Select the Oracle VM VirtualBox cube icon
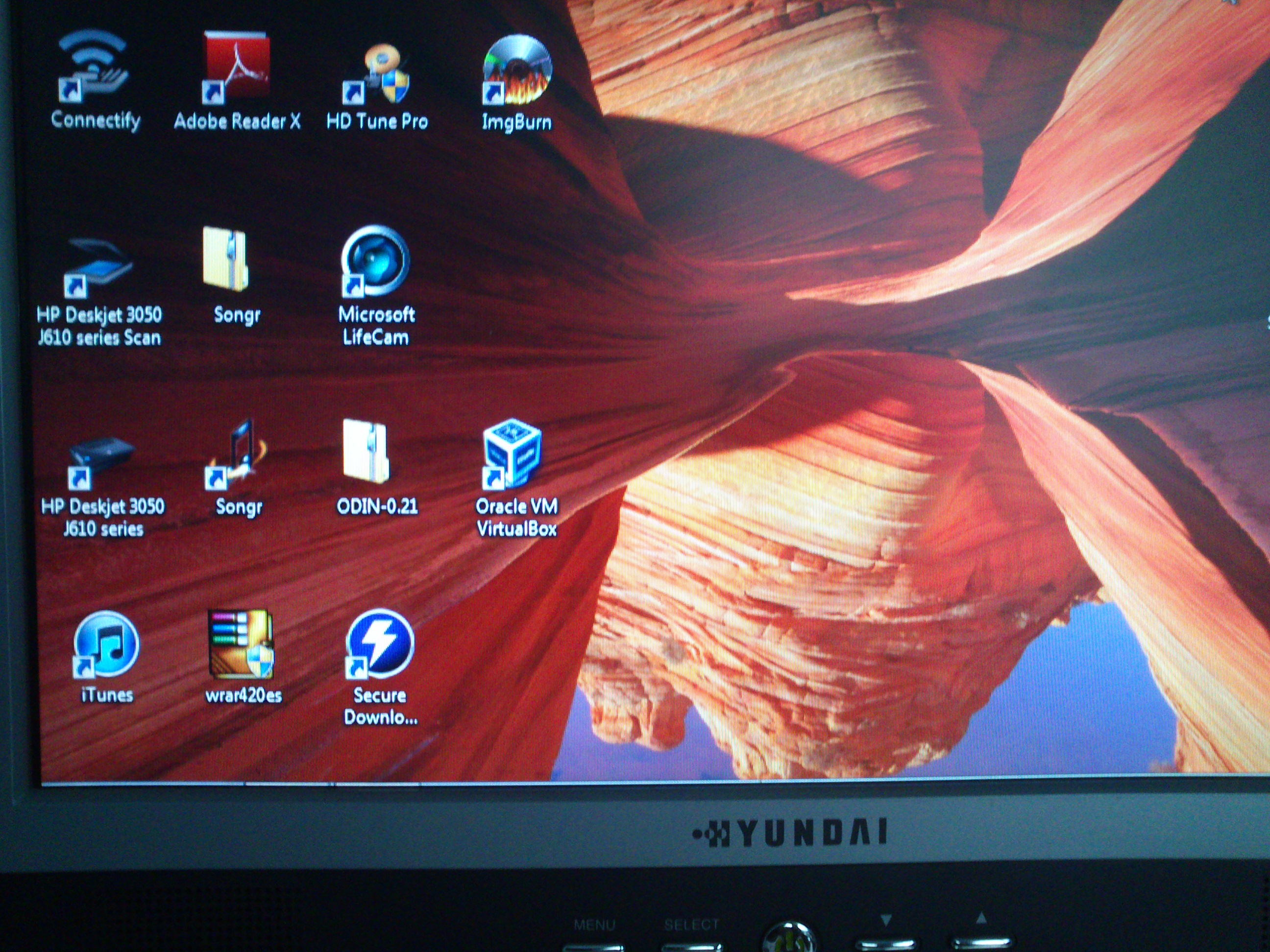The width and height of the screenshot is (1270, 952). tap(513, 455)
